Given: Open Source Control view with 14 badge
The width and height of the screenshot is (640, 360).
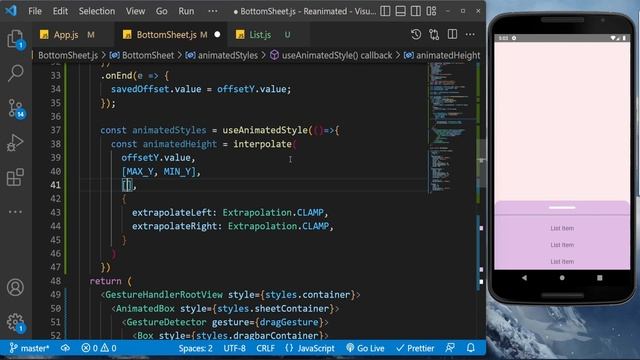Looking at the screenshot, I should pos(16,109).
